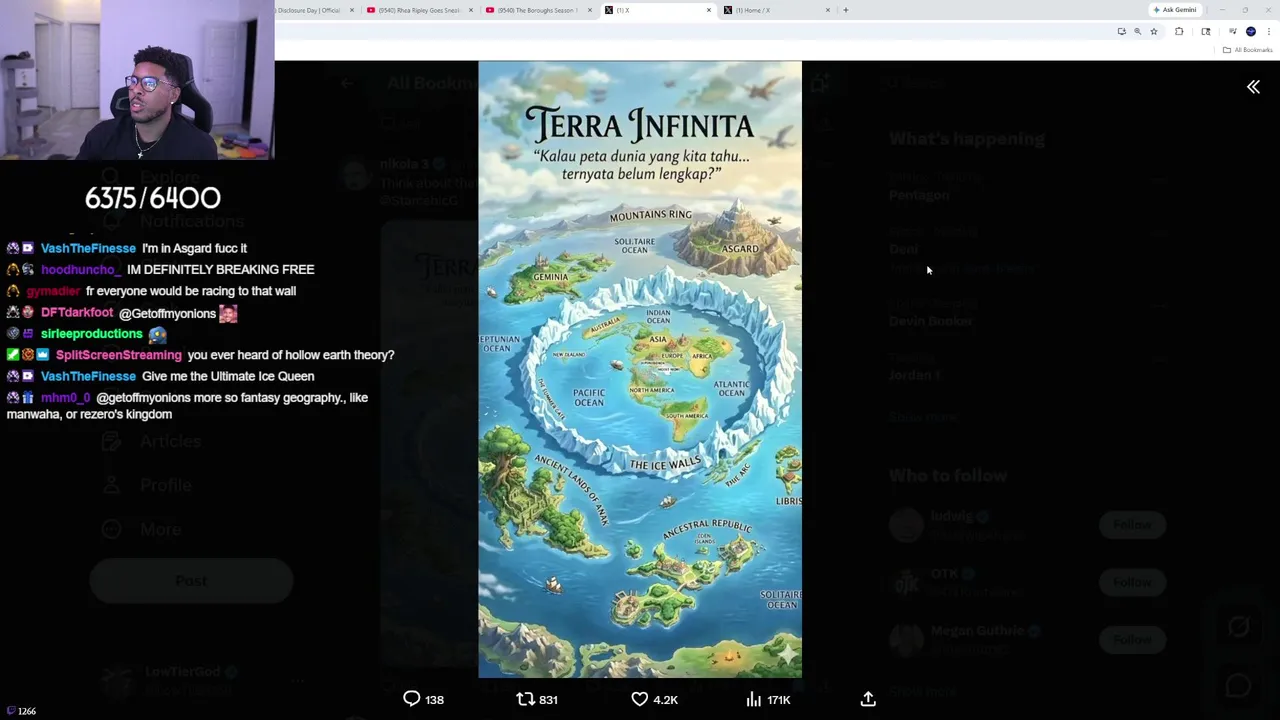The image size is (1280, 720).
Task: Click the Terra Infinita map image
Action: coord(640,370)
